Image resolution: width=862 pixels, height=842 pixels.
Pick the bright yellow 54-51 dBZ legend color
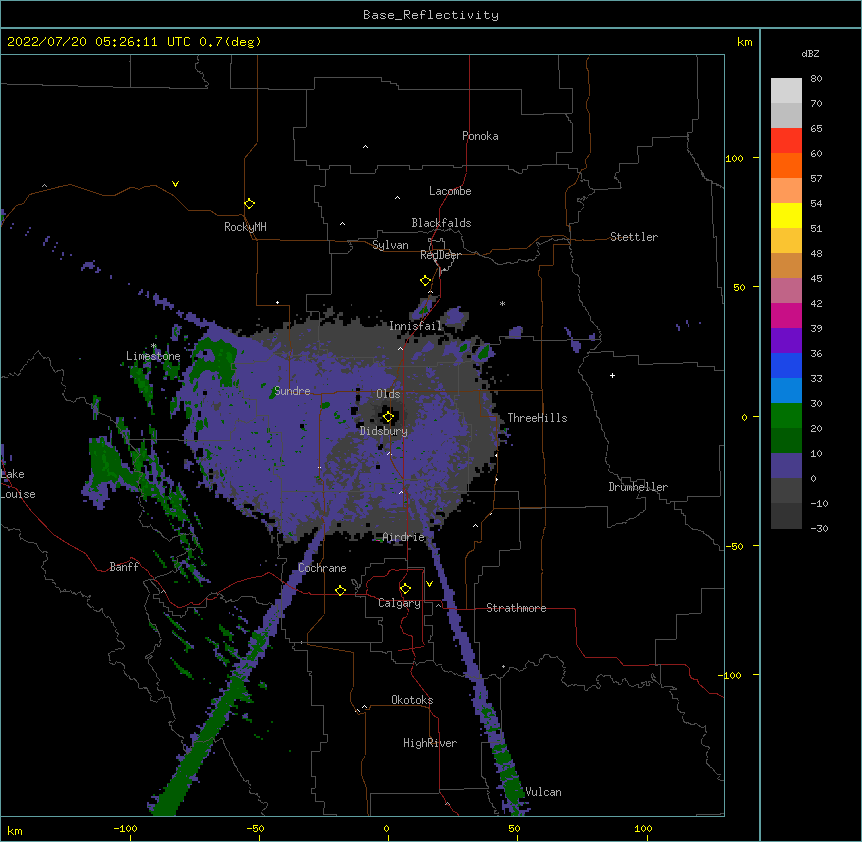coord(786,215)
